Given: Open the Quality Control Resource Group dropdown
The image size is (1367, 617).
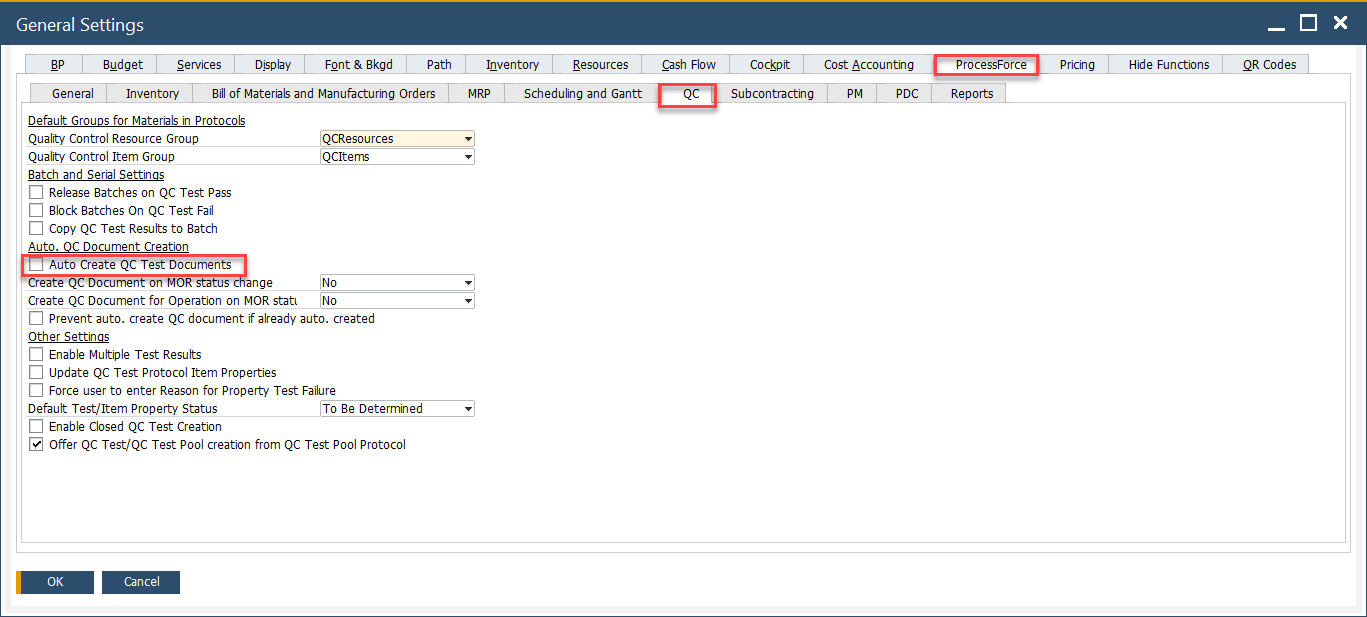Looking at the screenshot, I should pos(466,138).
